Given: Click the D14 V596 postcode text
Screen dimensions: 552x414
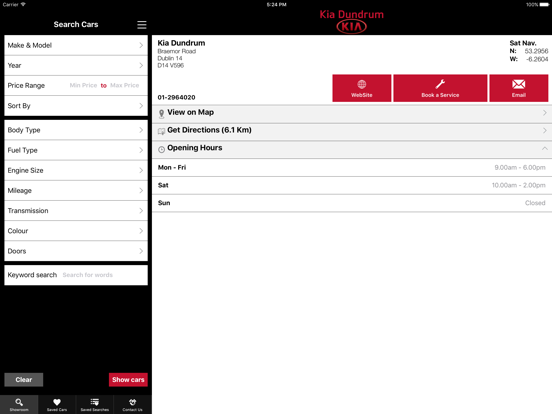Looking at the screenshot, I should click(171, 65).
